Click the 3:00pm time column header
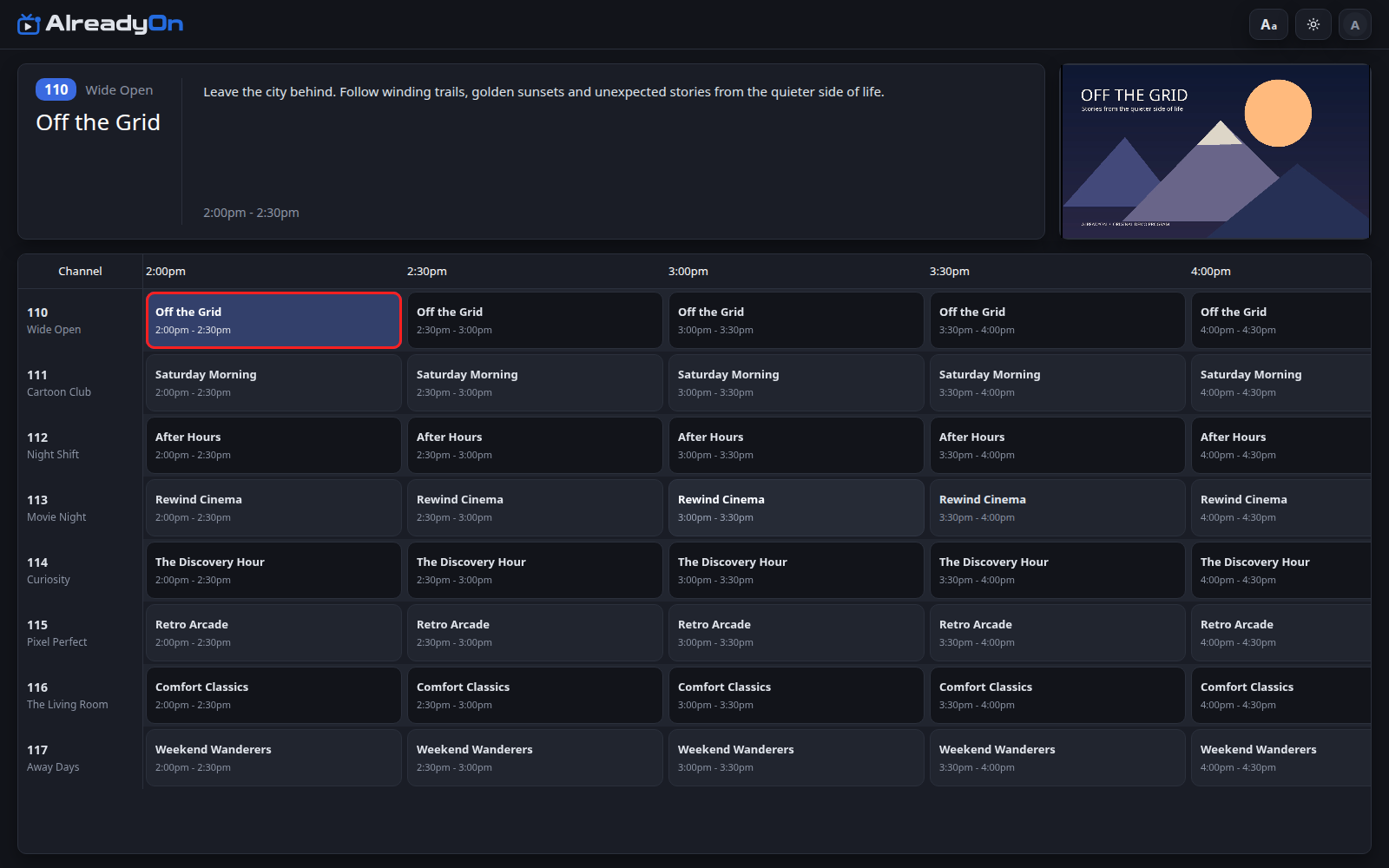The height and width of the screenshot is (868, 1389). click(x=688, y=271)
